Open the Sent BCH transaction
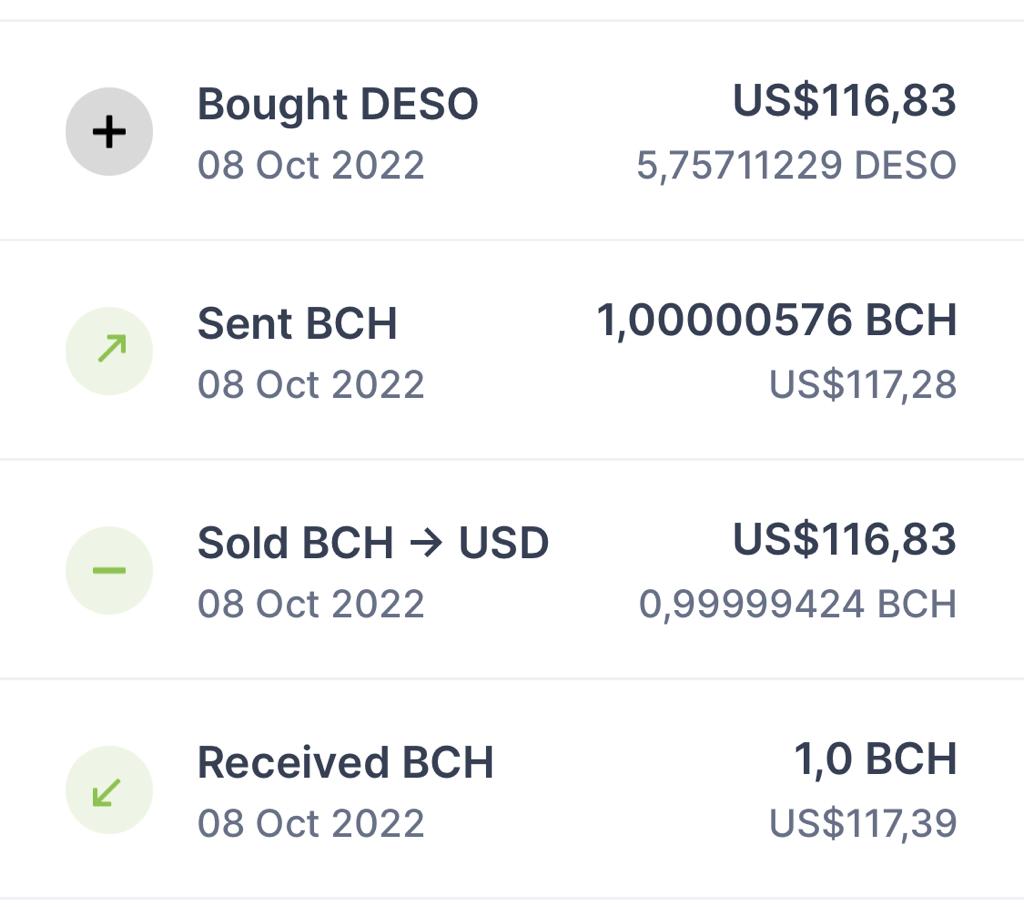 512,350
